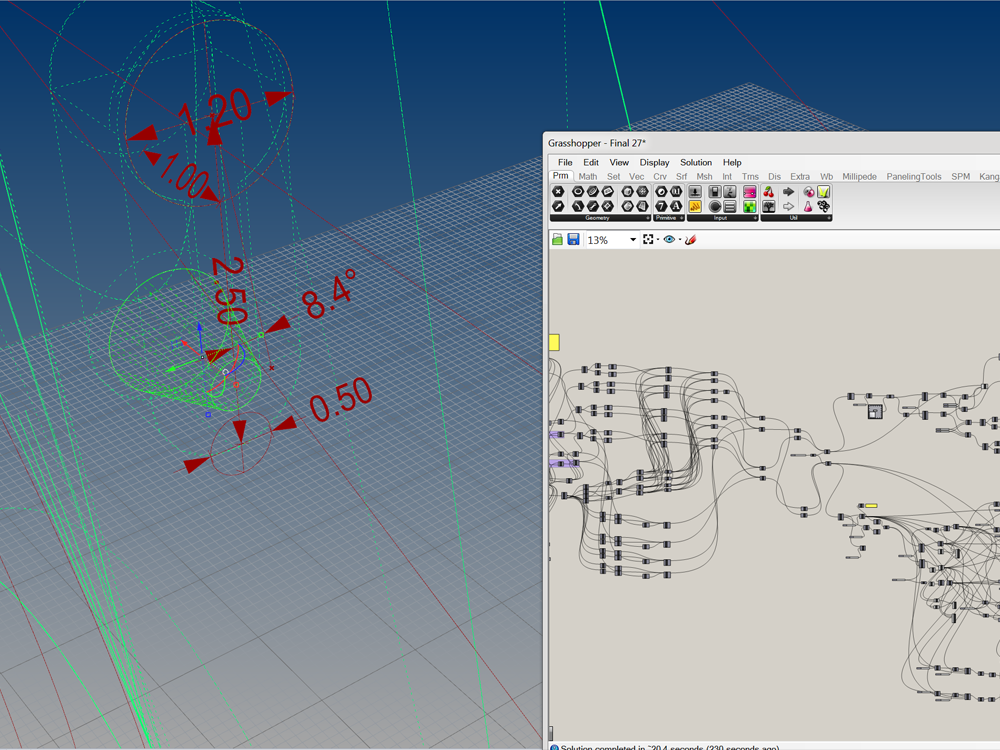Switch to the PanelingTools tab
The width and height of the screenshot is (1000, 750).
[x=914, y=177]
